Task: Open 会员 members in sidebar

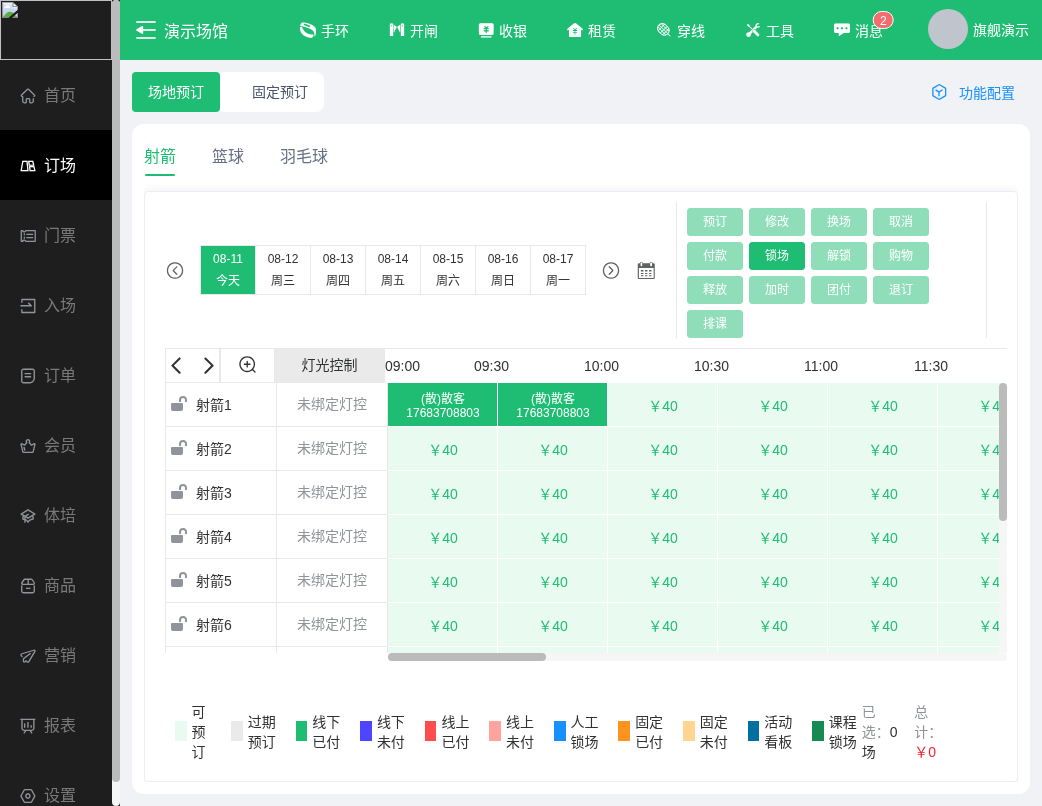Action: click(56, 445)
